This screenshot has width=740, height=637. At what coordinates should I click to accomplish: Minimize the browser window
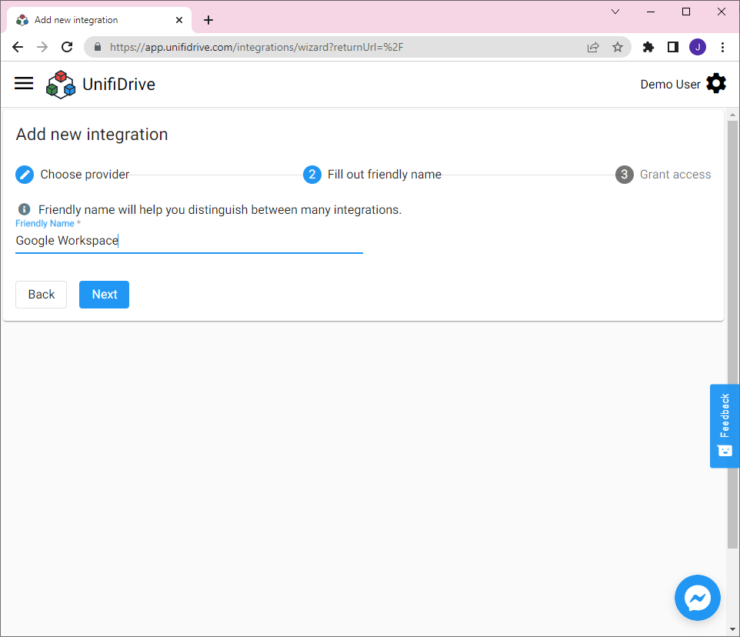pos(650,12)
